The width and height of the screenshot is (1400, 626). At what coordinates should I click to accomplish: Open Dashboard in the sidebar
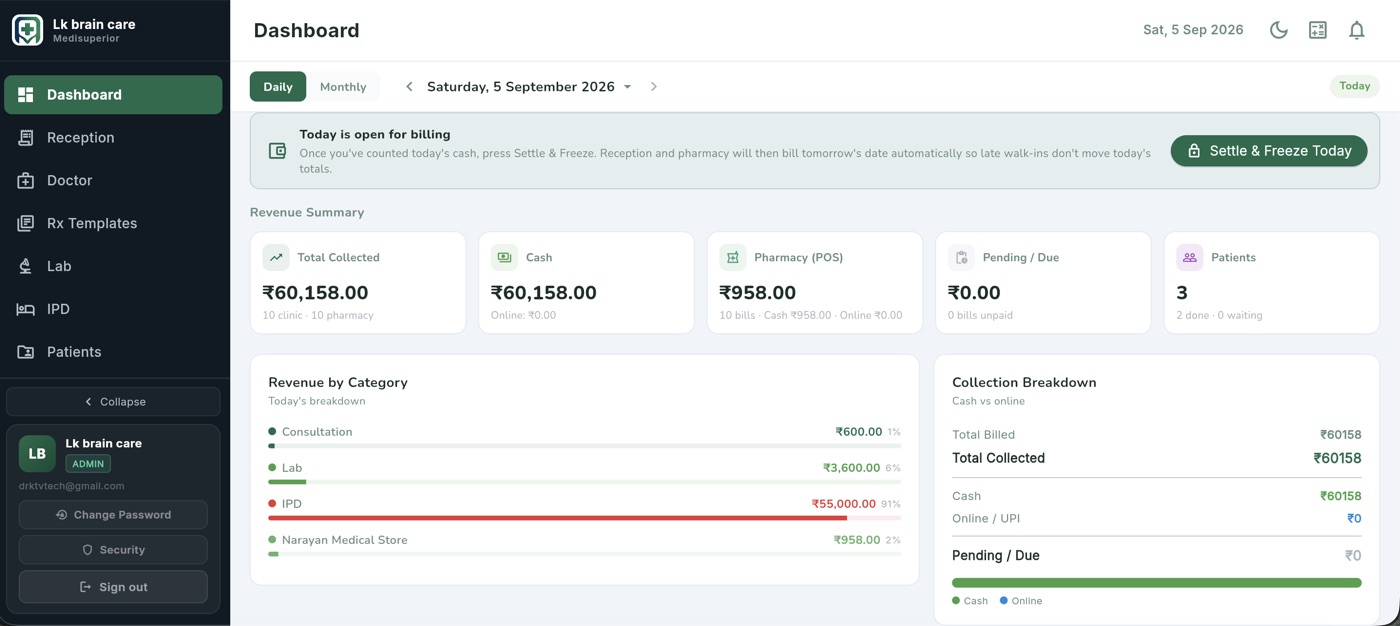(113, 94)
